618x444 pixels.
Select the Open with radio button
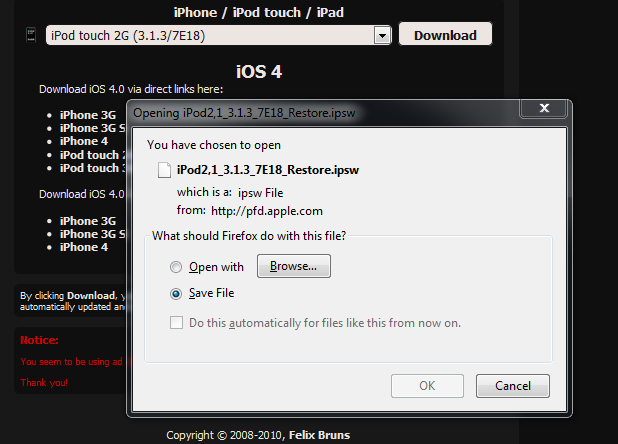pos(176,267)
